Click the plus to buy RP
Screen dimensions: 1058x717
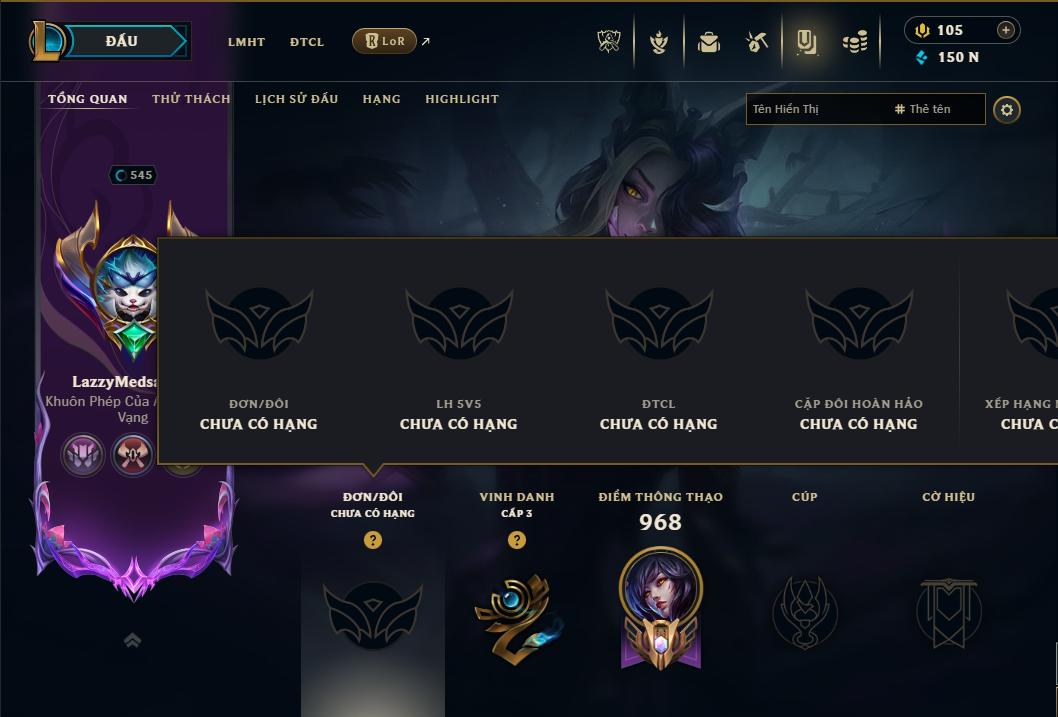click(1005, 30)
